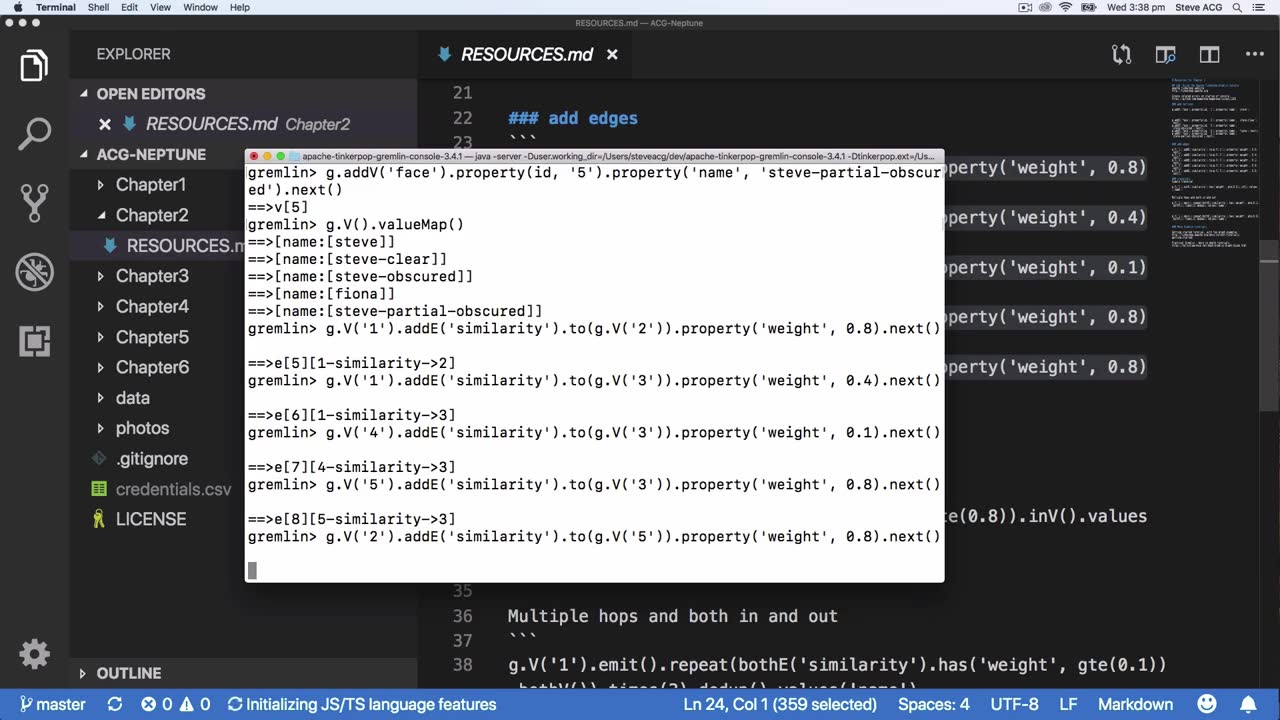This screenshot has width=1280, height=720.
Task: Open the Terminal application menu
Action: point(55,7)
